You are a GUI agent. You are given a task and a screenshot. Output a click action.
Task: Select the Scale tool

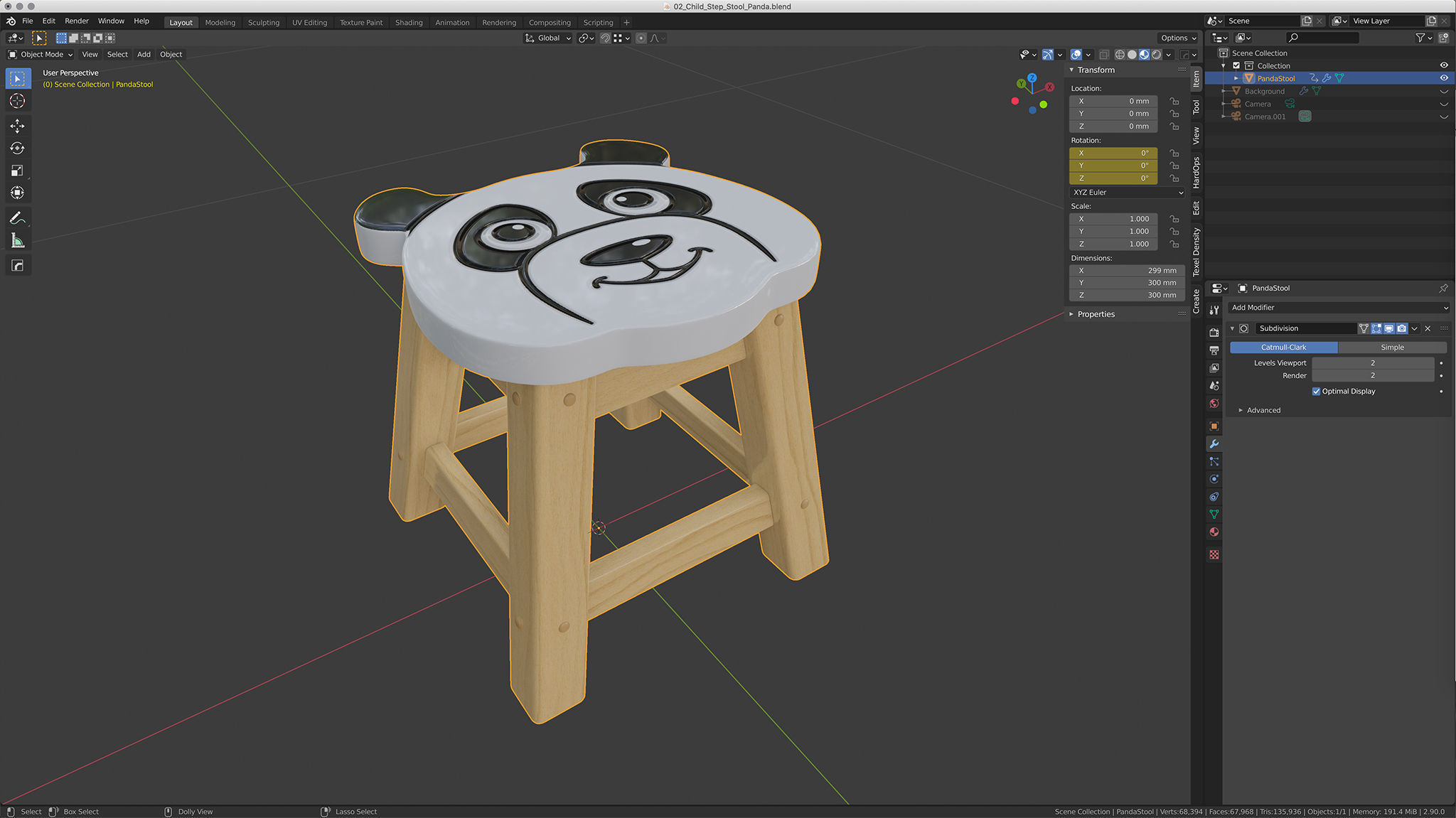(17, 171)
